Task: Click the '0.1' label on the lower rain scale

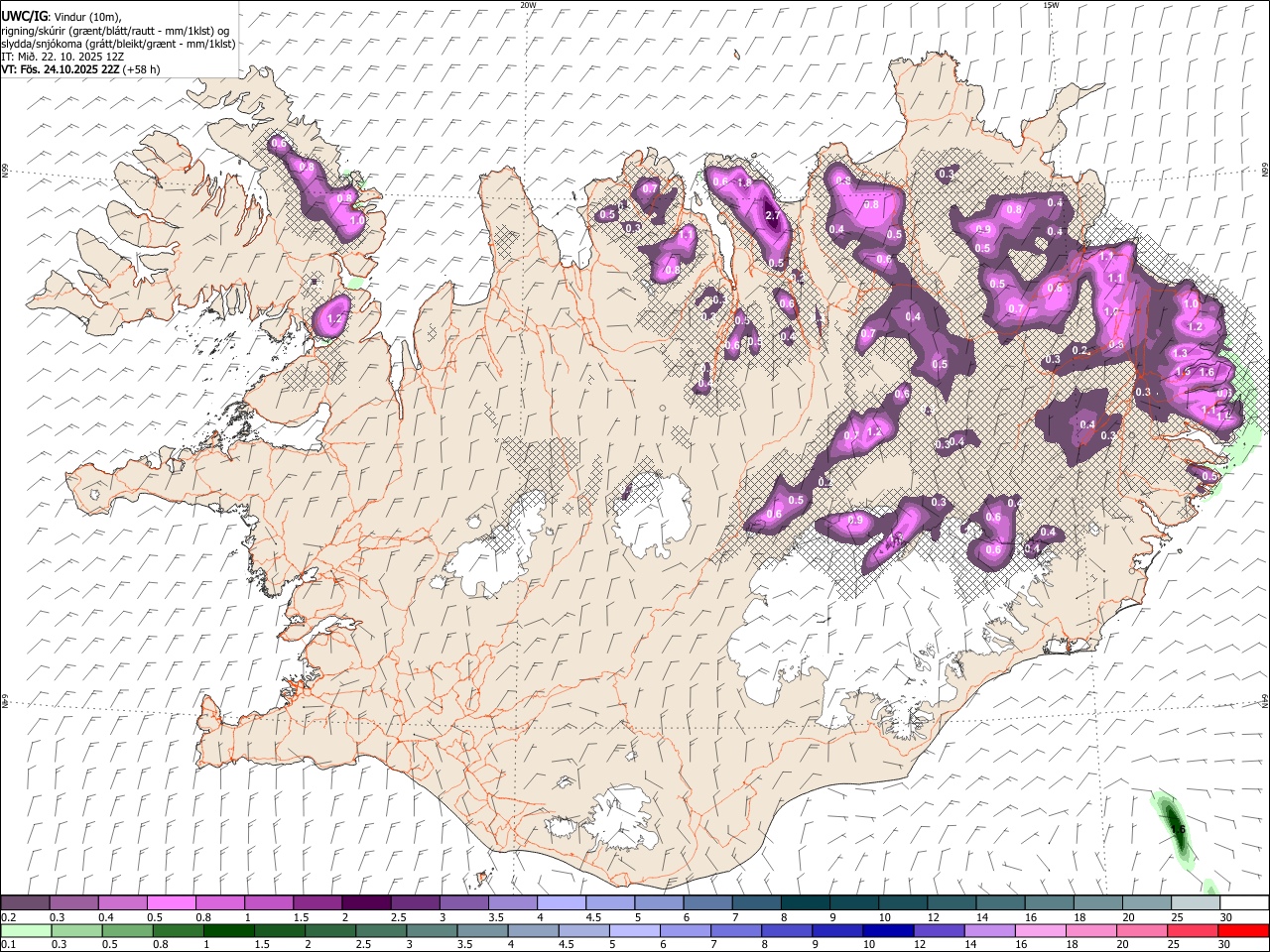Action: pos(7,945)
